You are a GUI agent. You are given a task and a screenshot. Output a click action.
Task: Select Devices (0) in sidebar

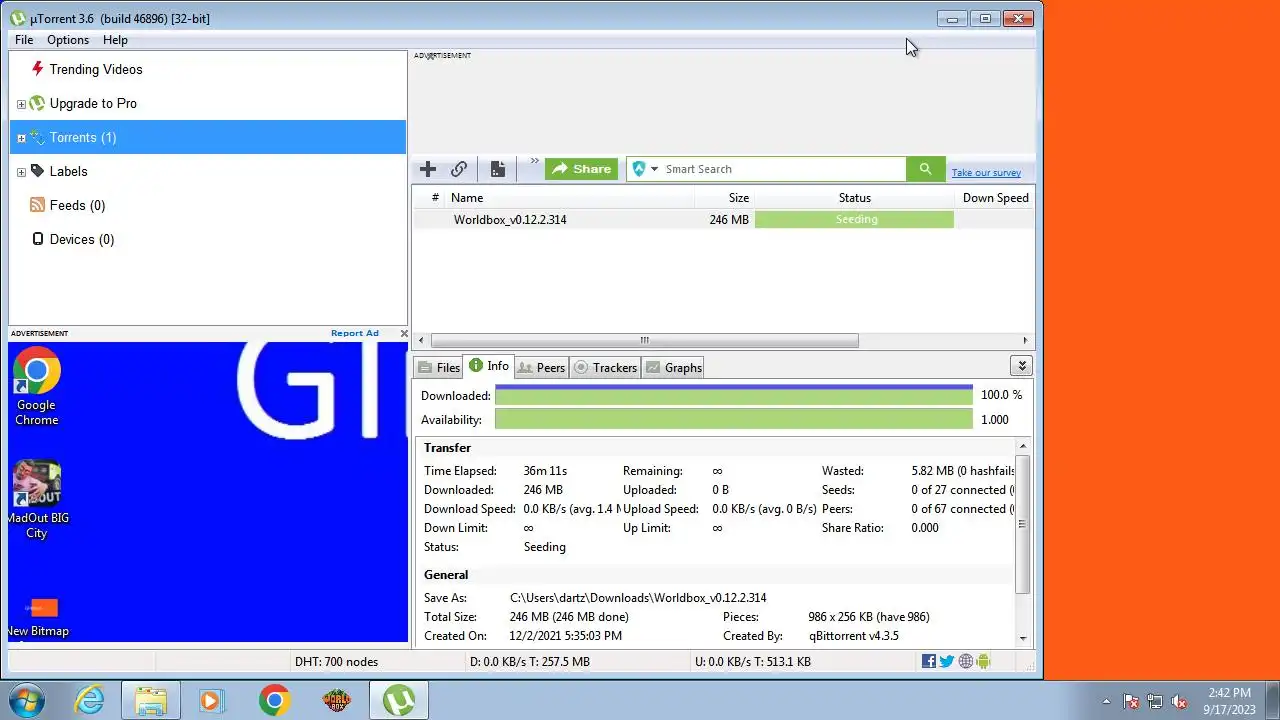(x=82, y=239)
